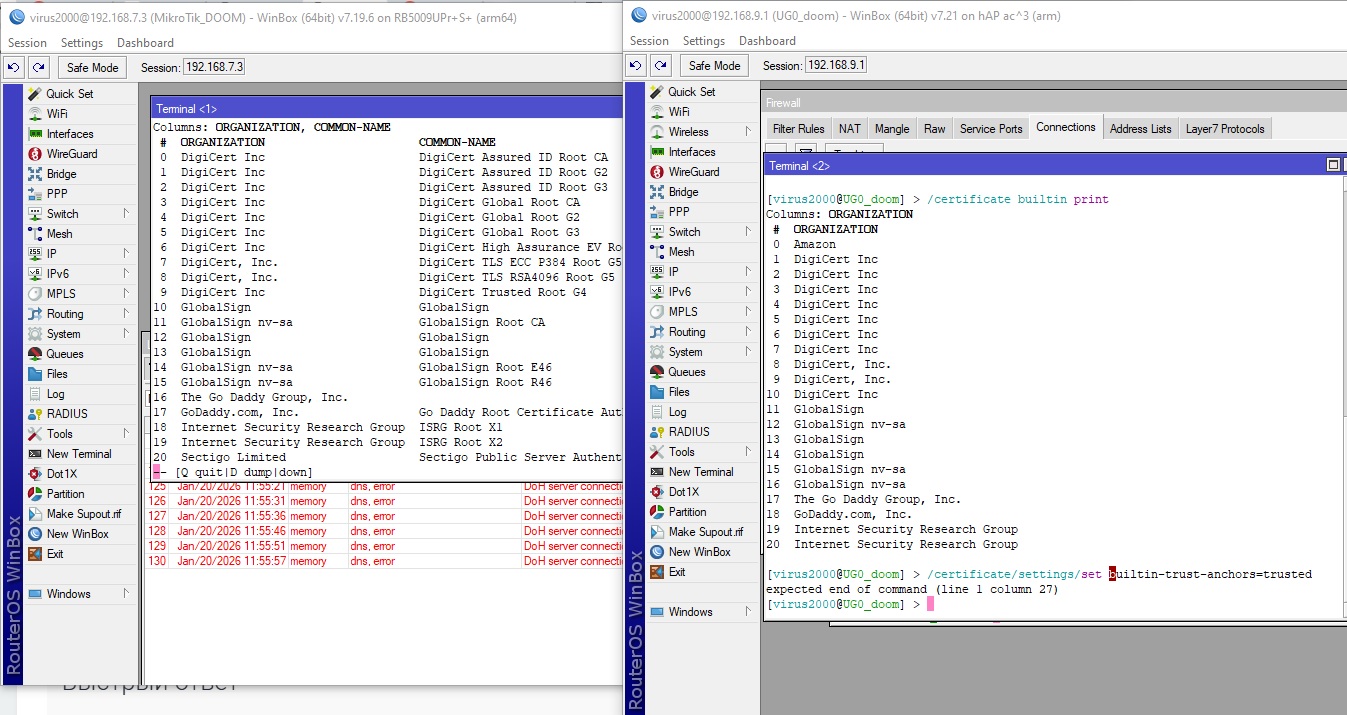Click Session address field 192.168.9.1
The image size is (1347, 715).
coord(836,65)
